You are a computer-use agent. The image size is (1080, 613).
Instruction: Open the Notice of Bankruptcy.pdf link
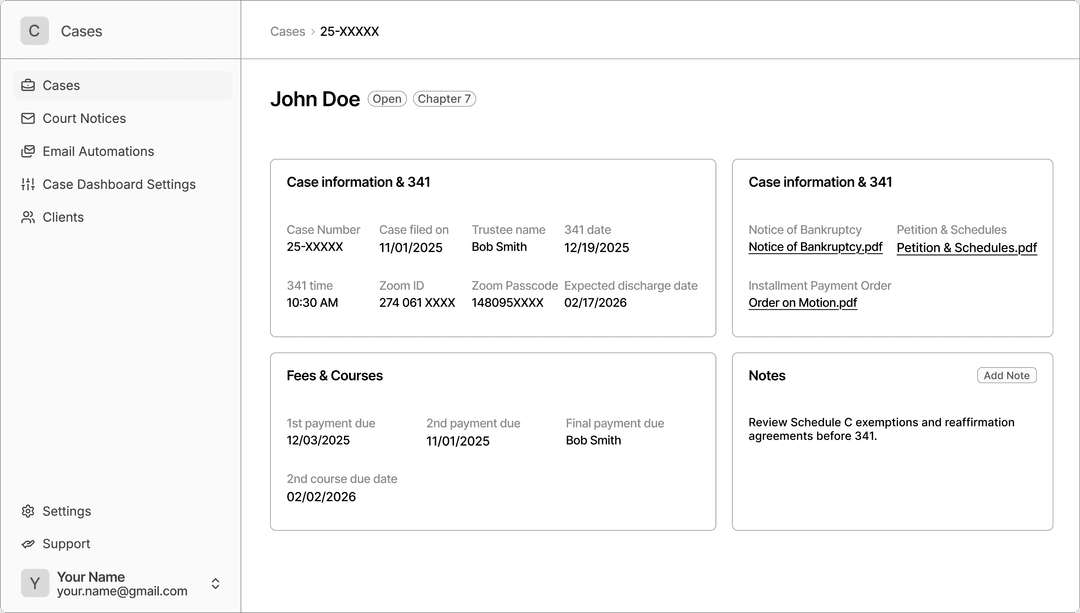click(x=815, y=247)
